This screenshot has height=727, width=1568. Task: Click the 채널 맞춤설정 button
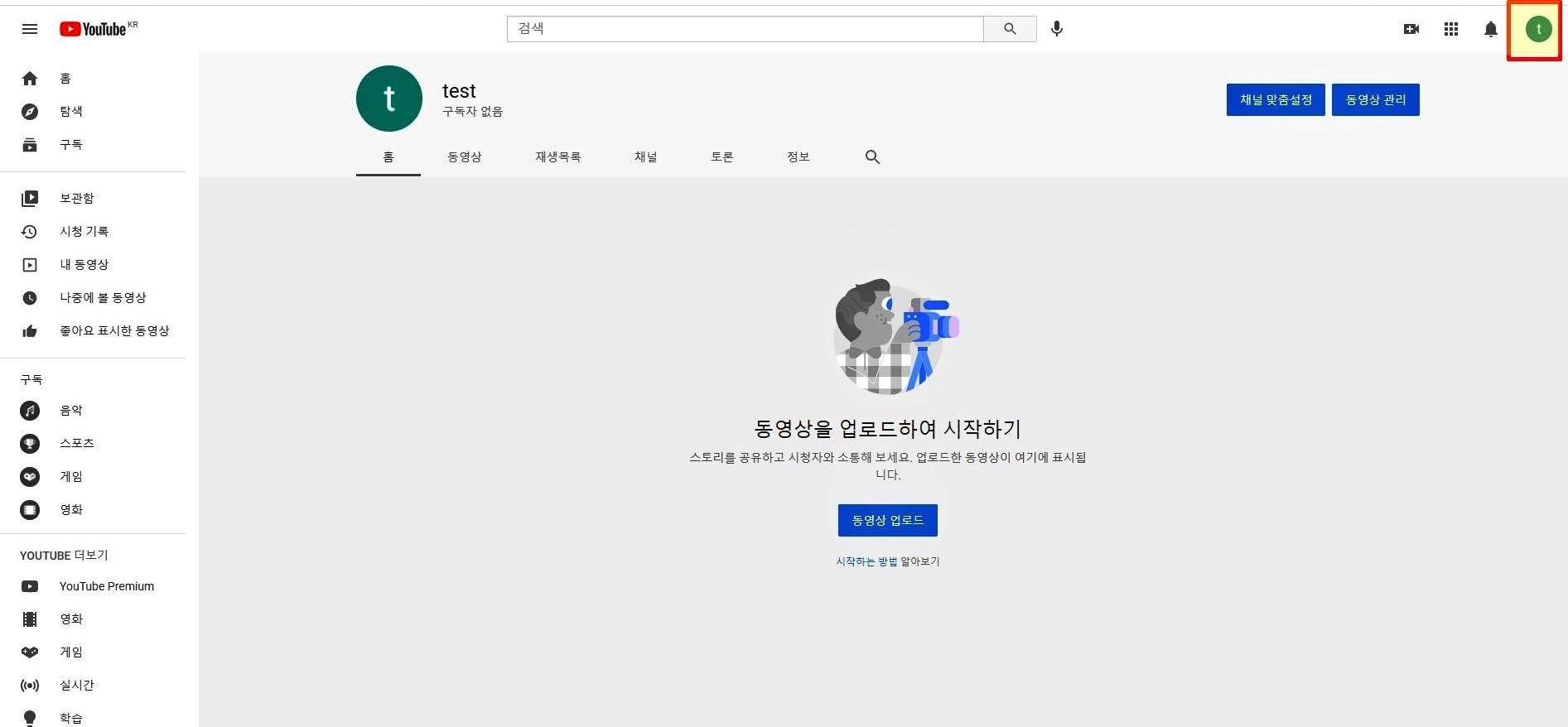point(1276,100)
